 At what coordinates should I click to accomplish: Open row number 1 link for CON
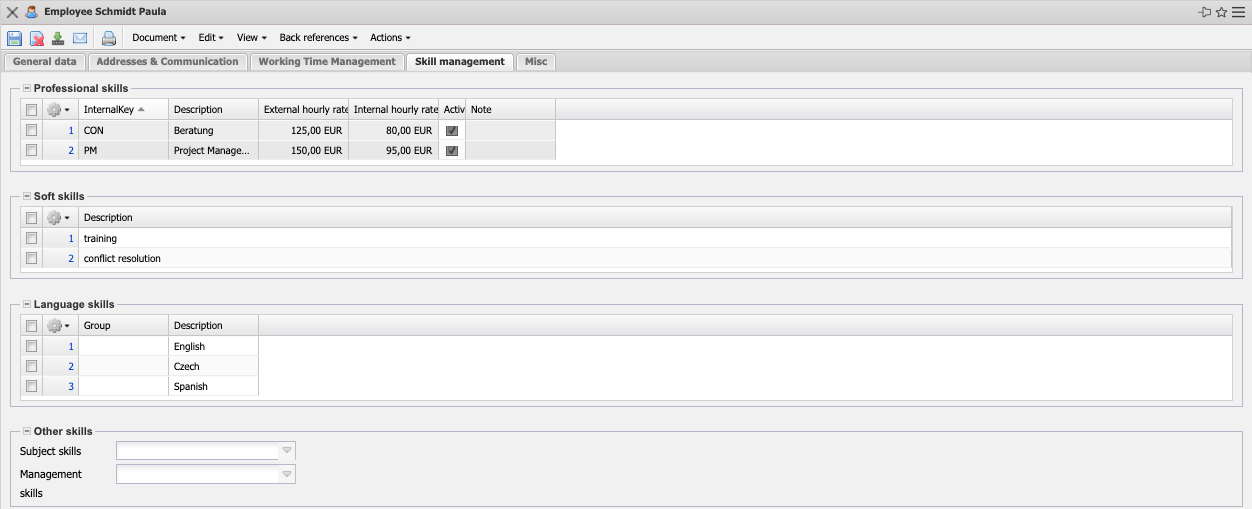click(71, 130)
